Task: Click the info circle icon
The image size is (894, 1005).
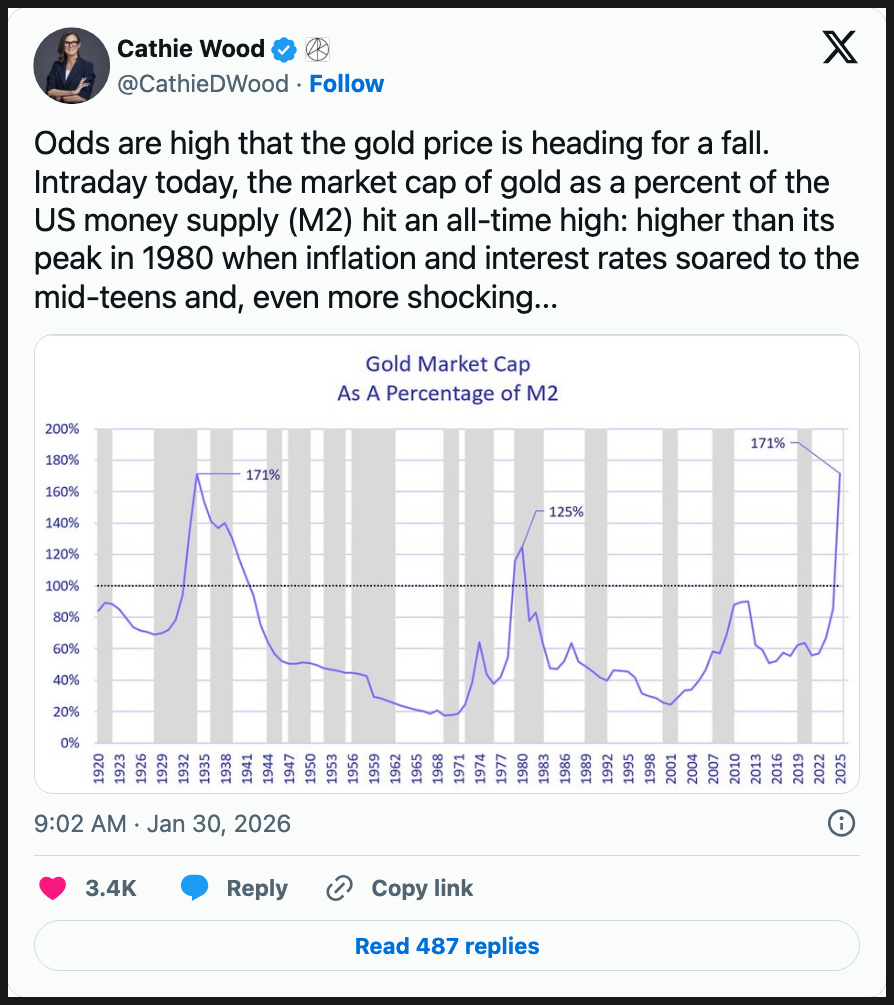Action: pos(842,824)
